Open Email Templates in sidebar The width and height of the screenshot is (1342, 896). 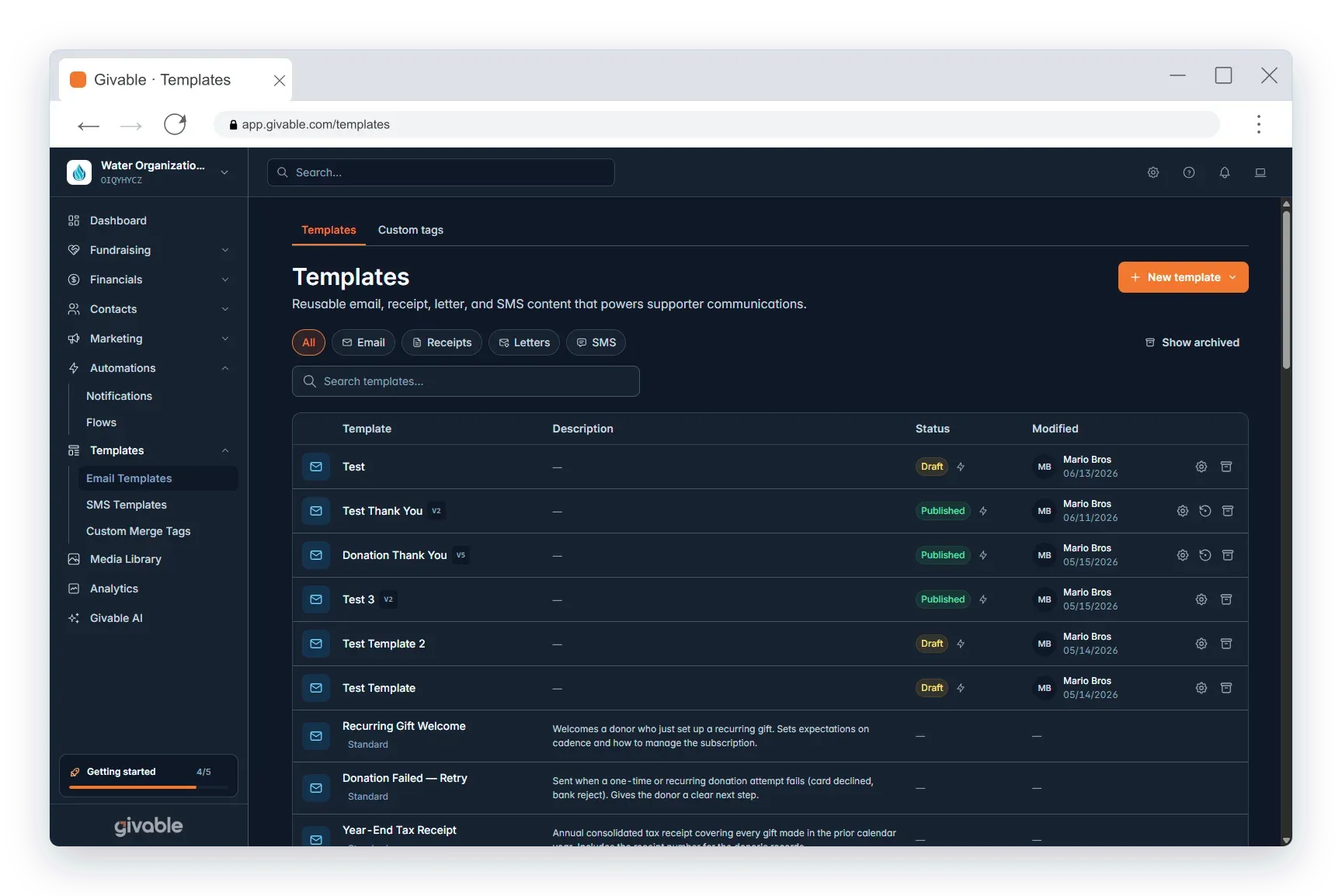tap(158, 478)
